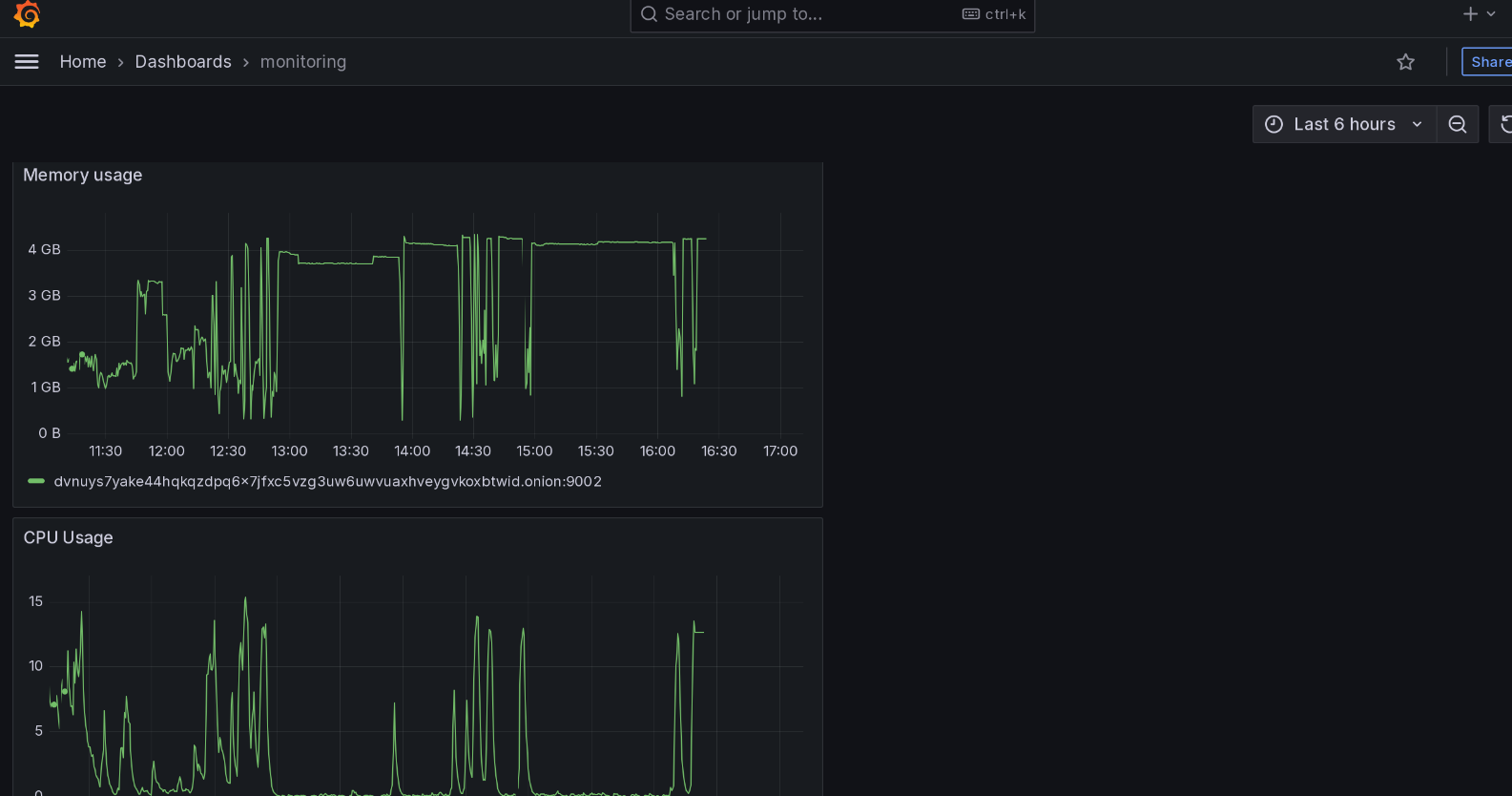Click the ctrl+k keyboard shortcut hint
Image resolution: width=1512 pixels, height=796 pixels.
[x=994, y=14]
